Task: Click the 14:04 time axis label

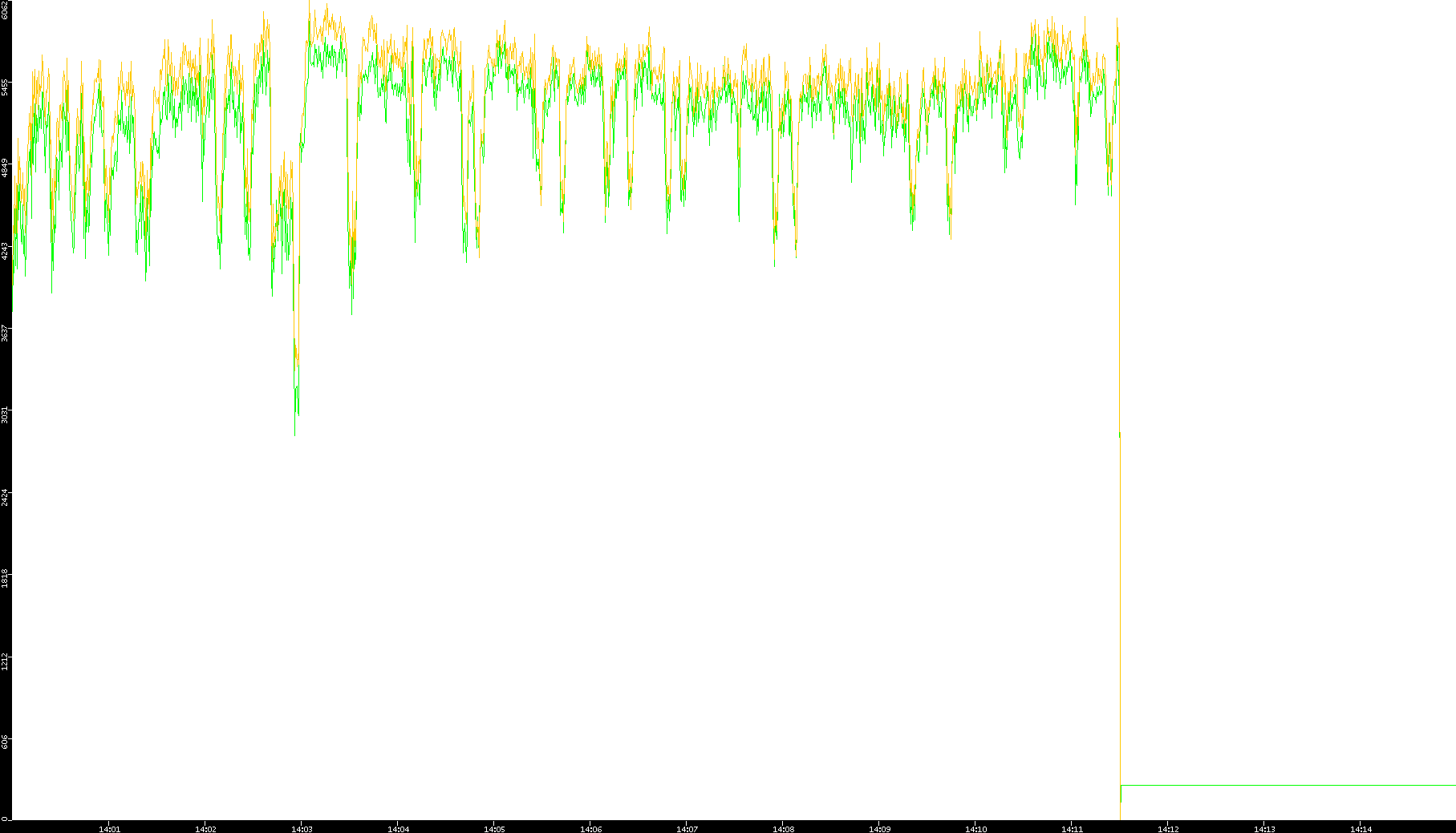Action: point(398,829)
